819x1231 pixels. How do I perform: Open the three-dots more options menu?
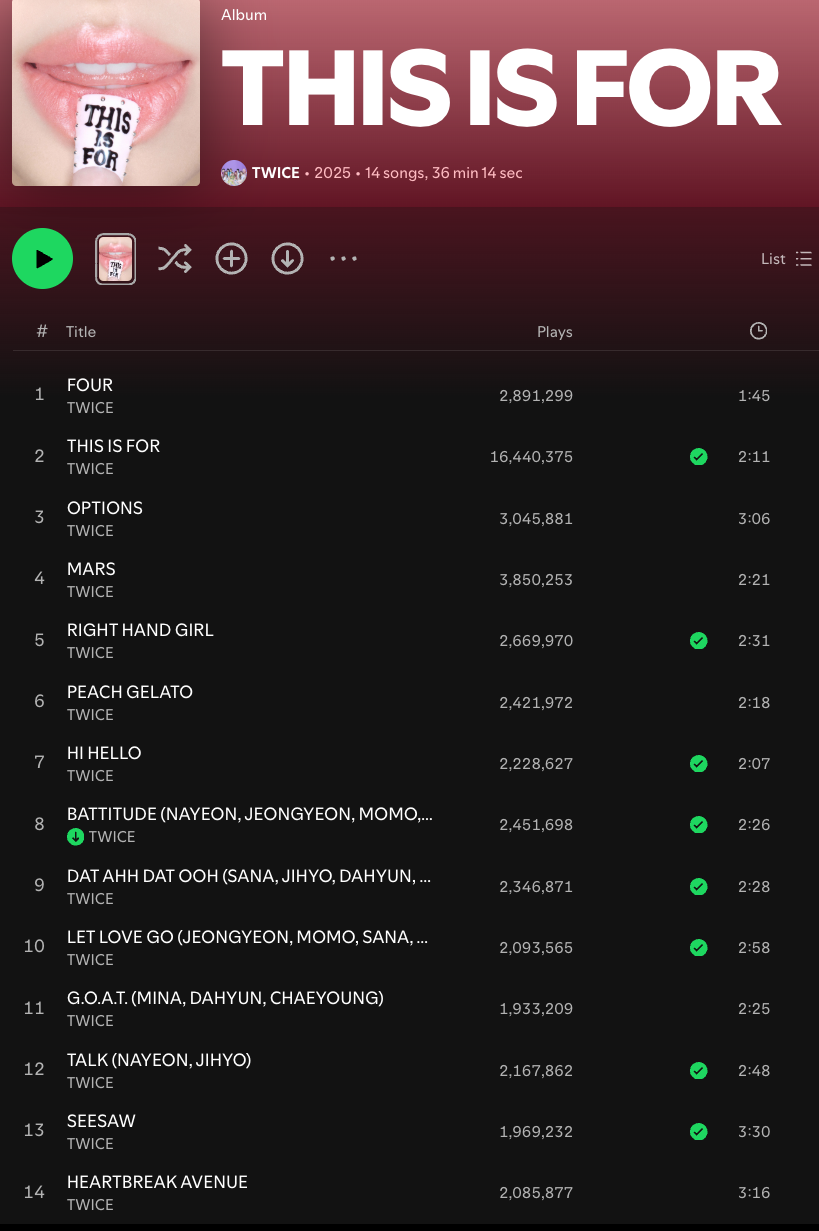point(343,259)
